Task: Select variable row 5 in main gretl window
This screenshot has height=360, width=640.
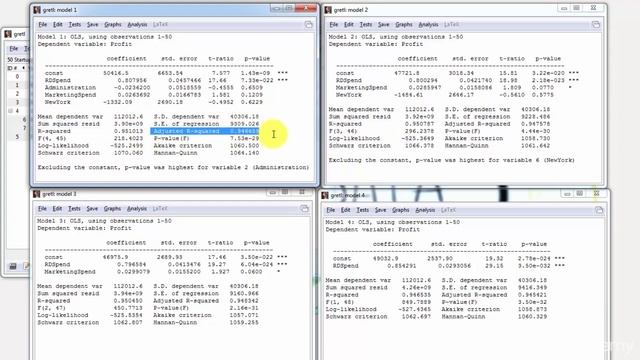Action: [17, 137]
